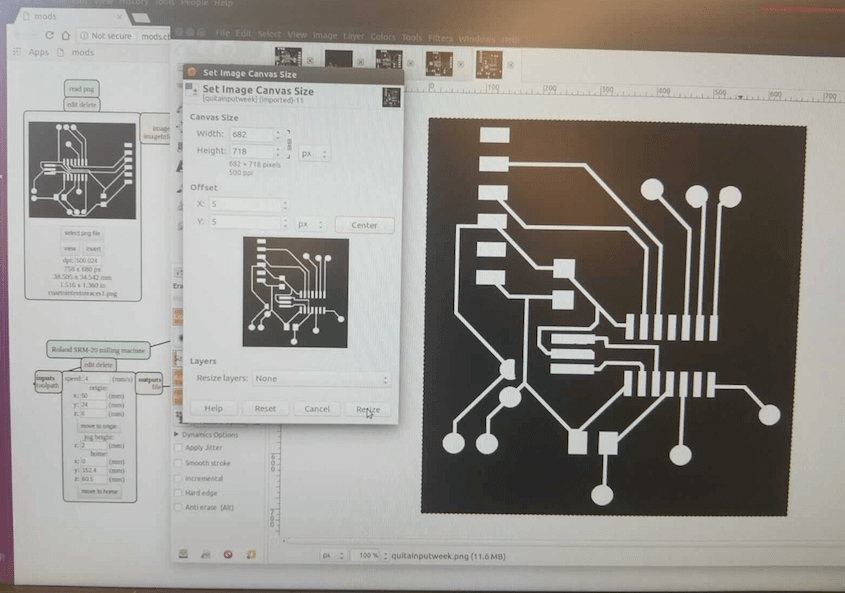
Task: Open GIMP's Filters menu
Action: (440, 38)
